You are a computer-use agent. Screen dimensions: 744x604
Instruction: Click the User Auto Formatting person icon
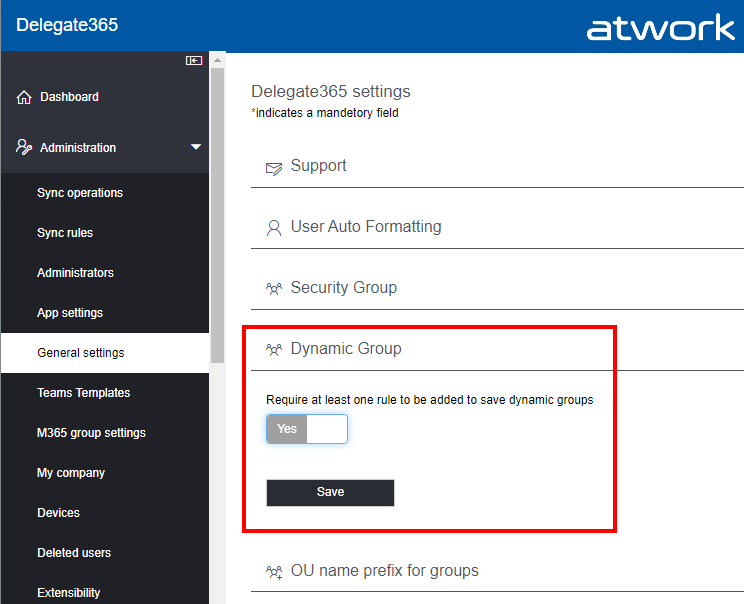click(274, 228)
